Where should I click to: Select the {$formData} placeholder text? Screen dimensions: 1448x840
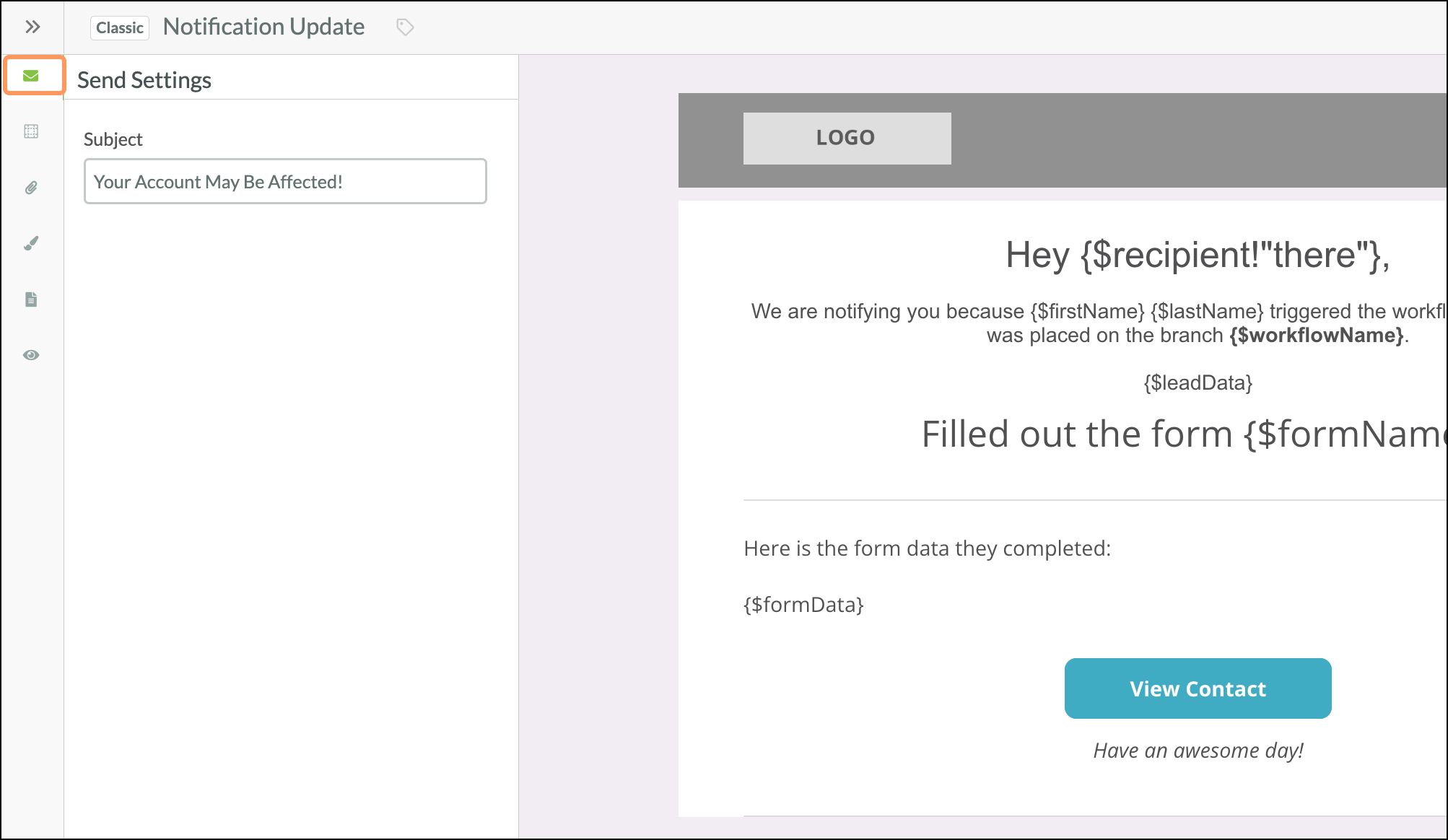point(803,605)
